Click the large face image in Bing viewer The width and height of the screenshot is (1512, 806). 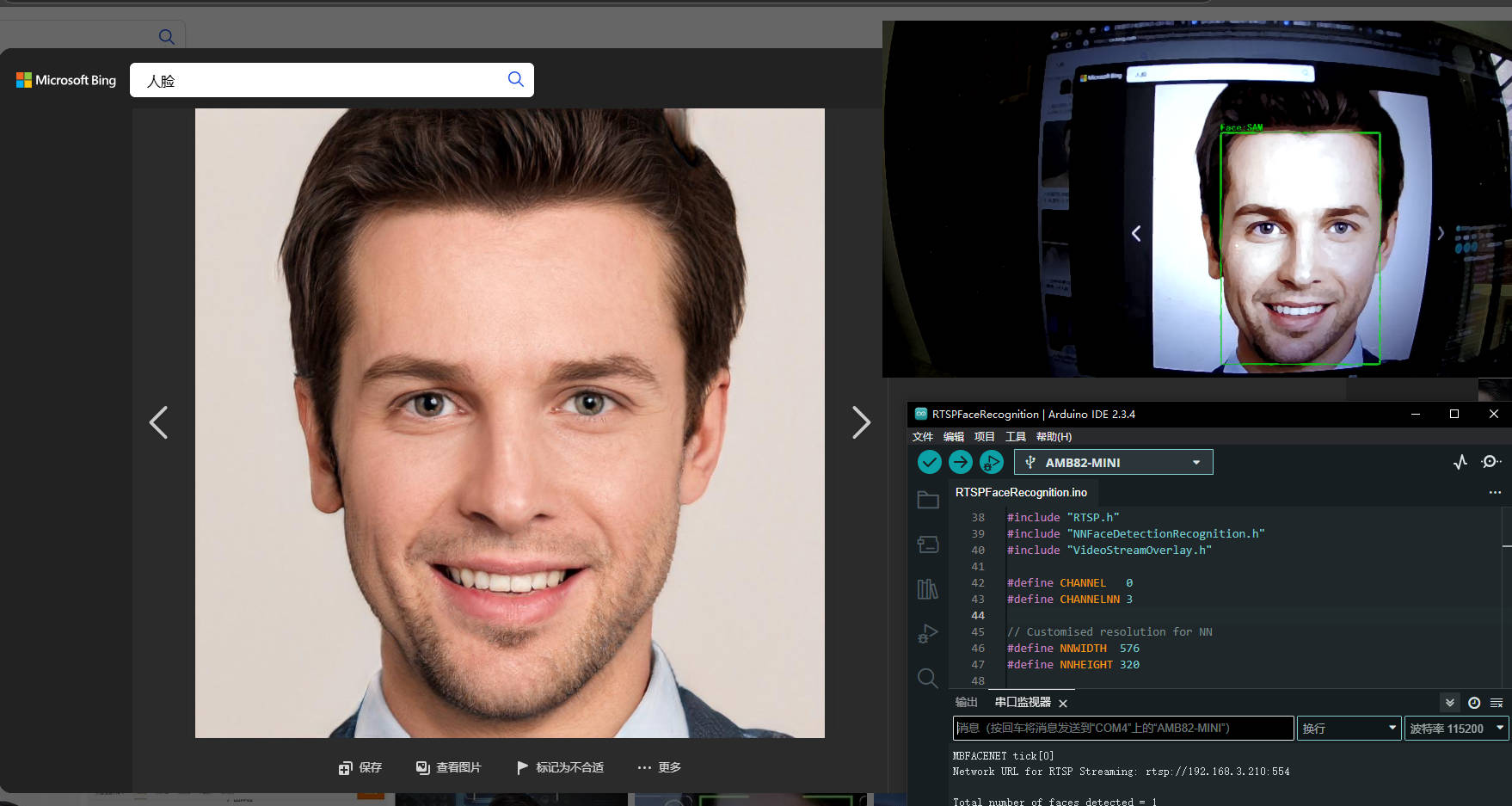click(510, 423)
